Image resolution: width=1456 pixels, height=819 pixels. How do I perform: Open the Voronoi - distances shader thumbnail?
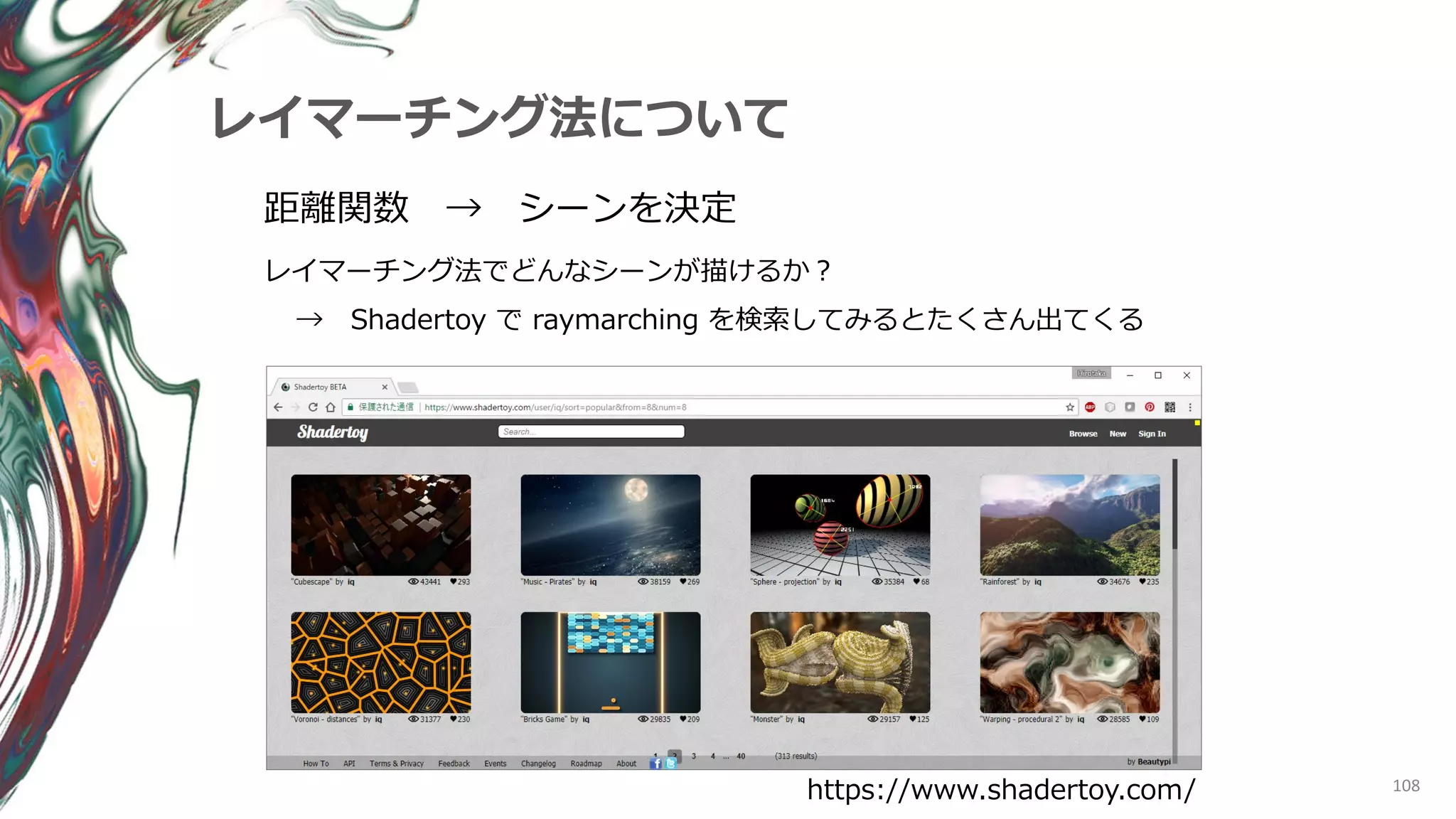[381, 663]
